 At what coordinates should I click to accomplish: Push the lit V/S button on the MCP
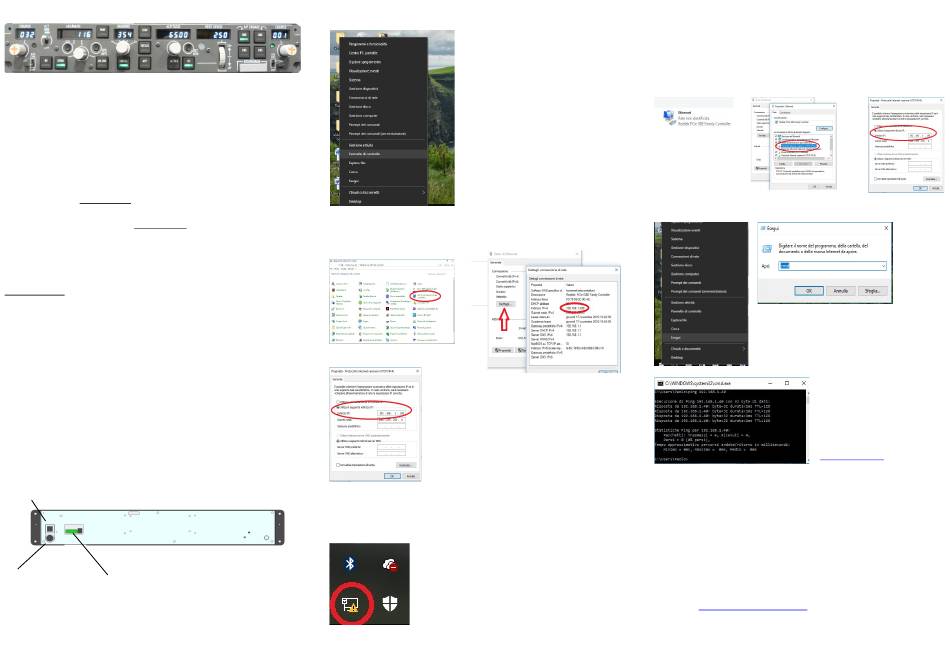tap(188, 62)
